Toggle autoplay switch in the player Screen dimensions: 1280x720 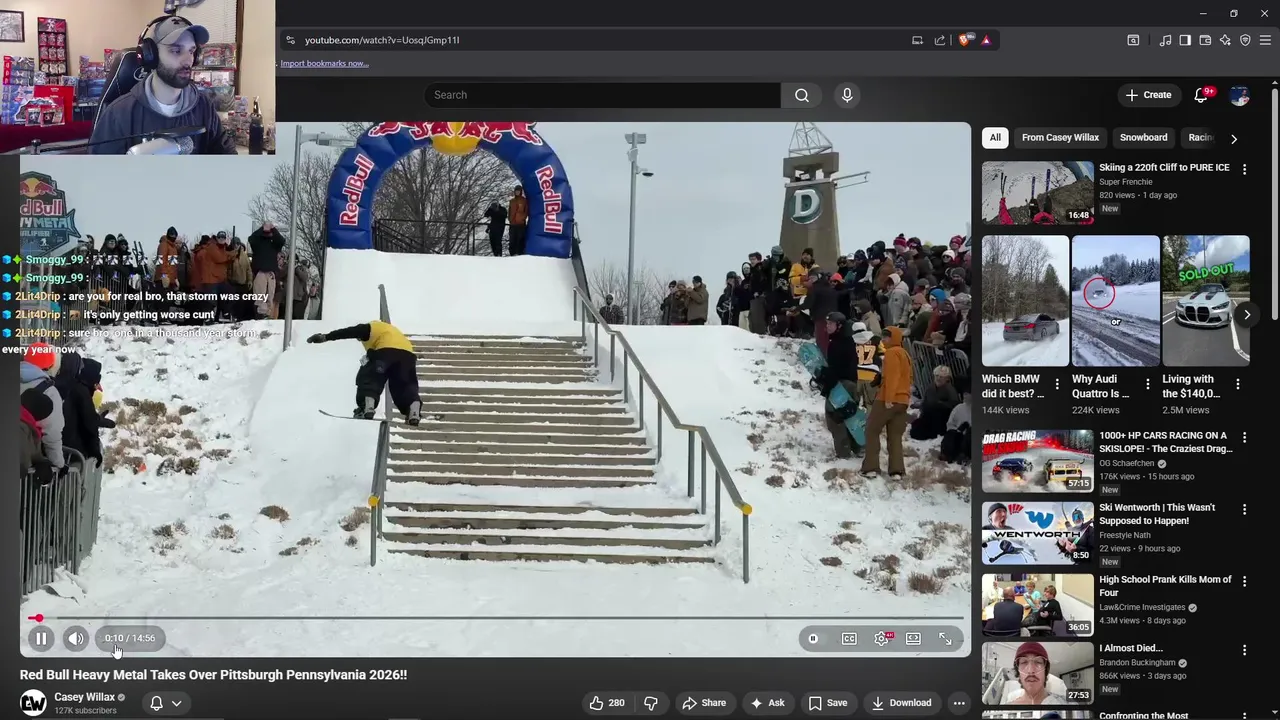pyautogui.click(x=813, y=638)
